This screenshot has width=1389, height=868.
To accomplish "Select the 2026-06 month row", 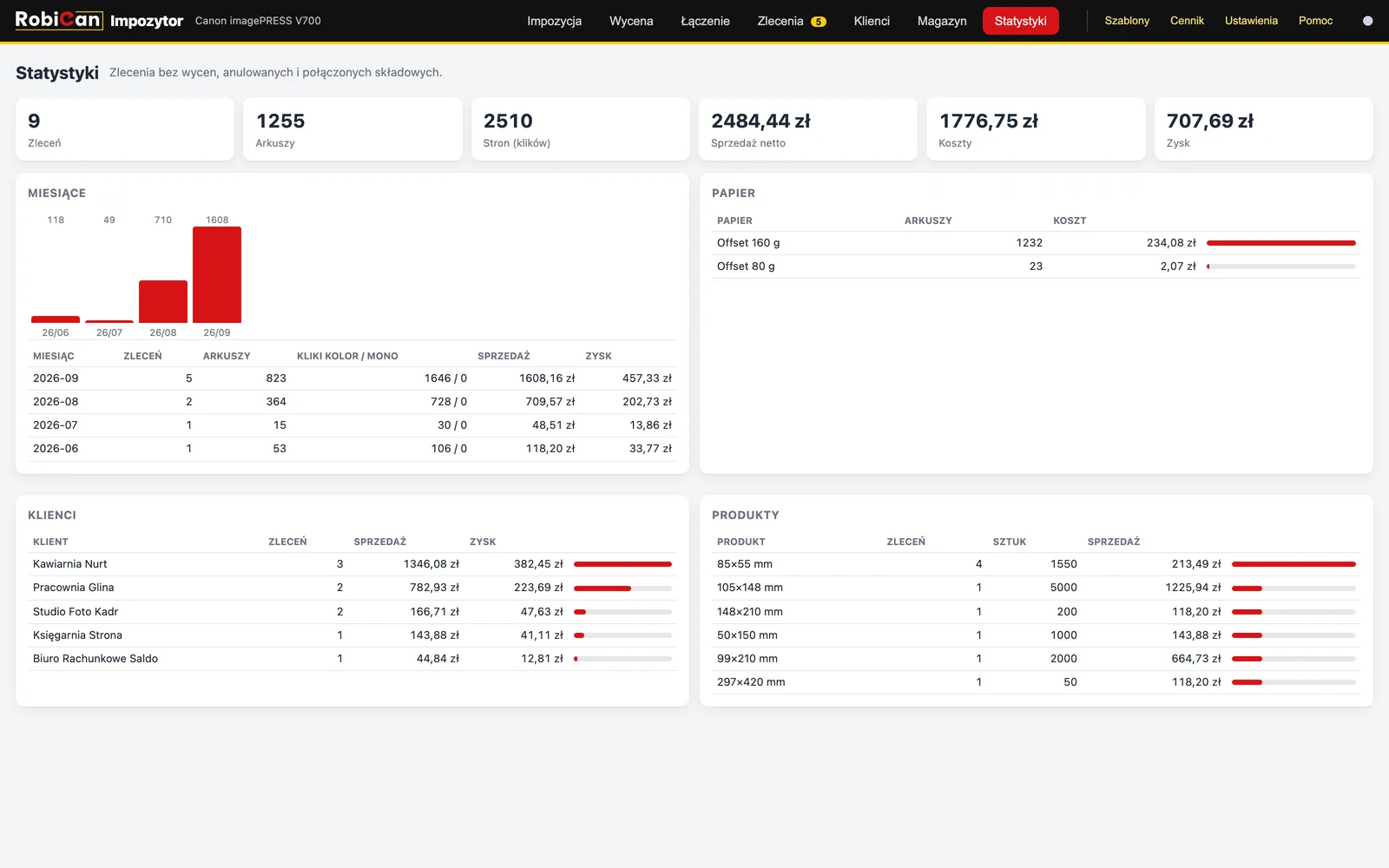I will [352, 449].
